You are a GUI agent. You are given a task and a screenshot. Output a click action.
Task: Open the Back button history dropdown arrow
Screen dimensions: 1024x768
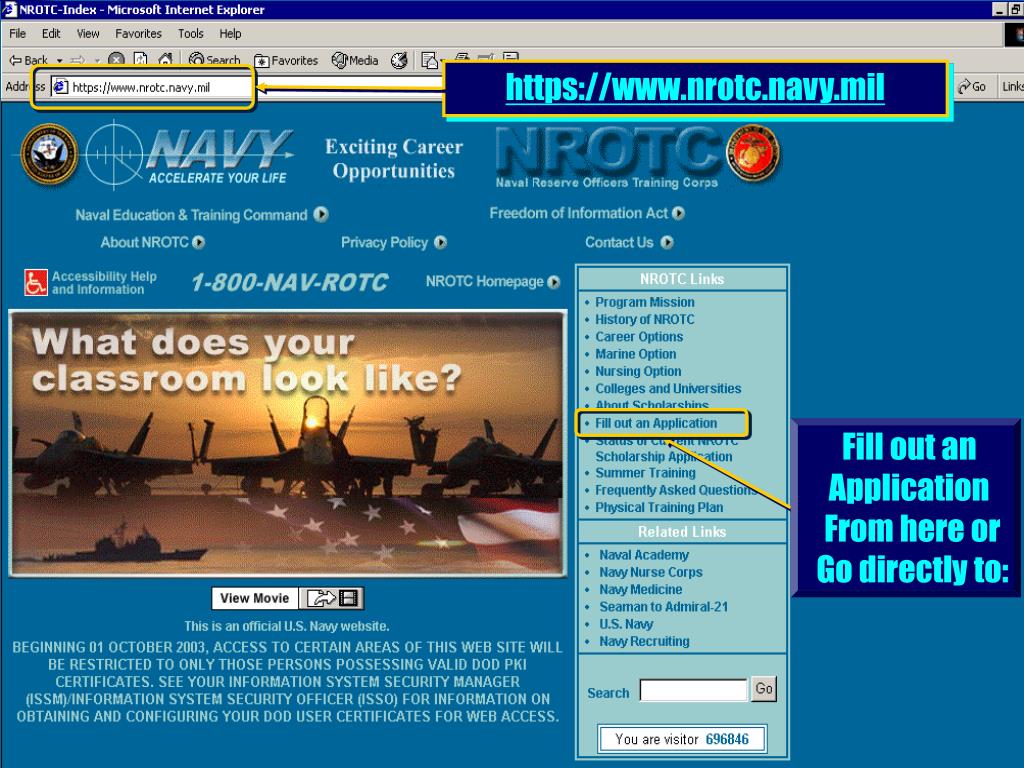[x=59, y=61]
